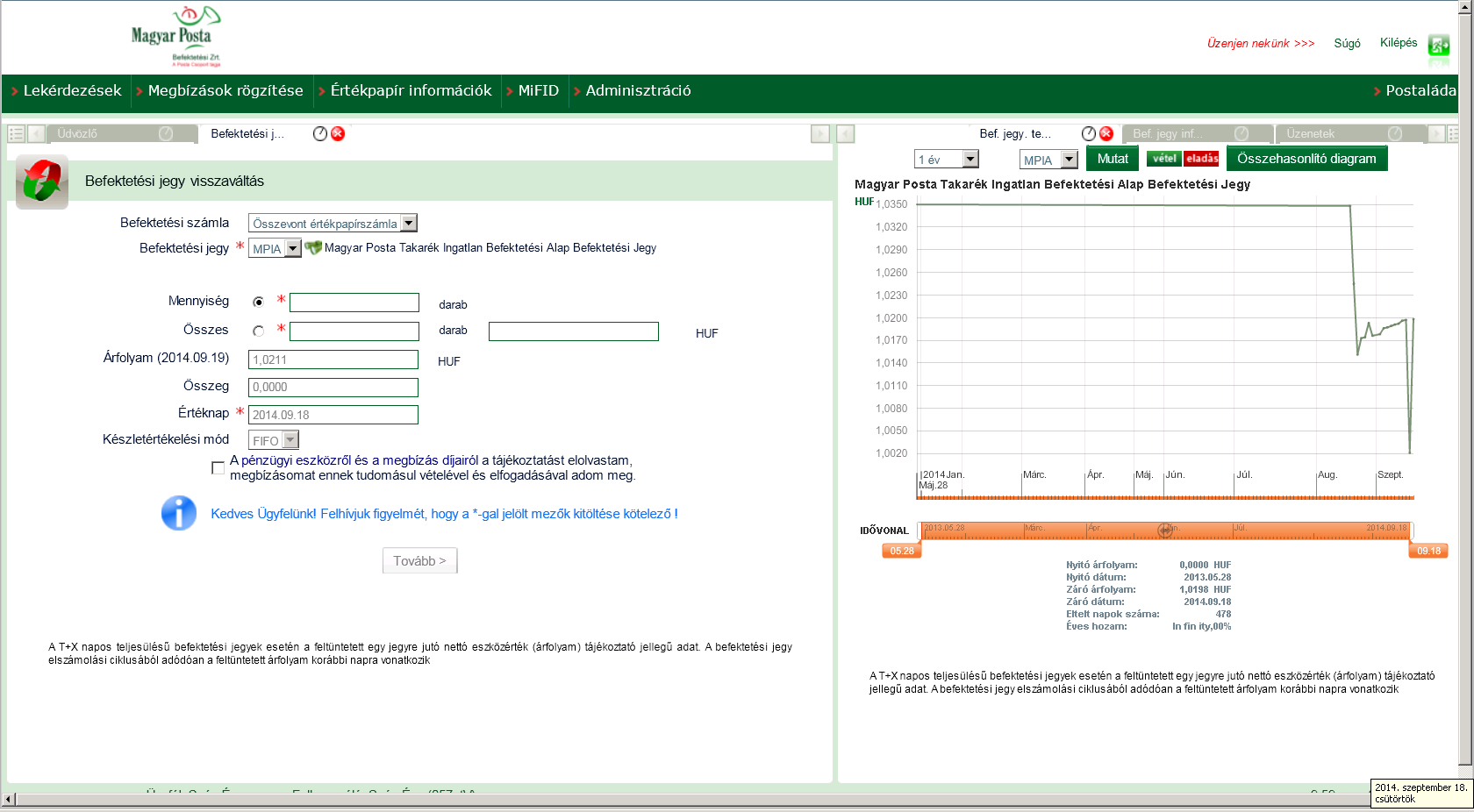Open the Készletértékelési mód FIFO dropdown
1474x812 pixels.
tap(274, 440)
